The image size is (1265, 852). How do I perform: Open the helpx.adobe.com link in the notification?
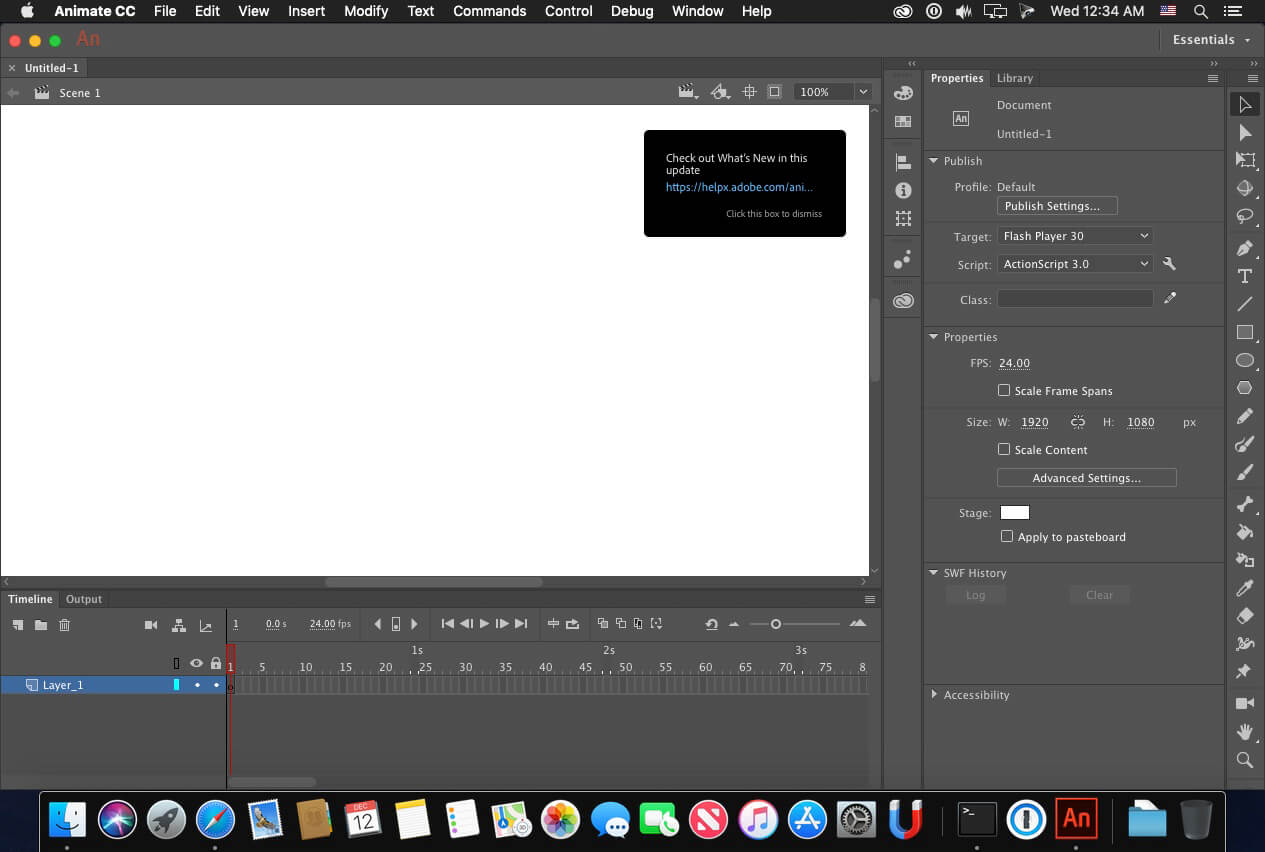tap(739, 187)
